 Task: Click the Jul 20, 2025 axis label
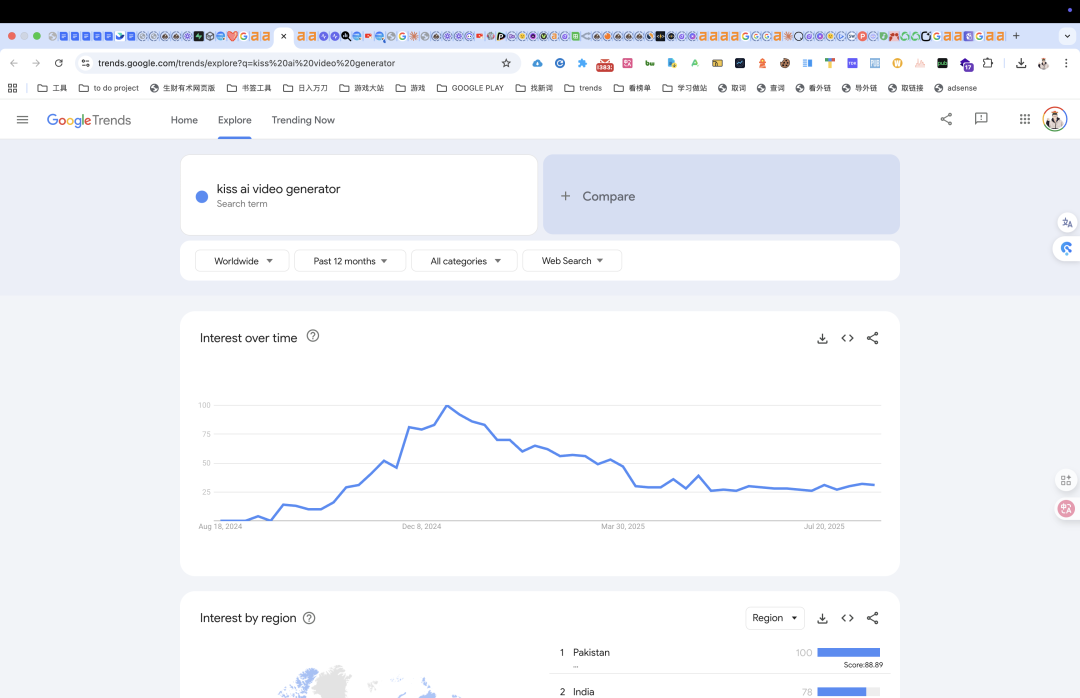coord(824,526)
